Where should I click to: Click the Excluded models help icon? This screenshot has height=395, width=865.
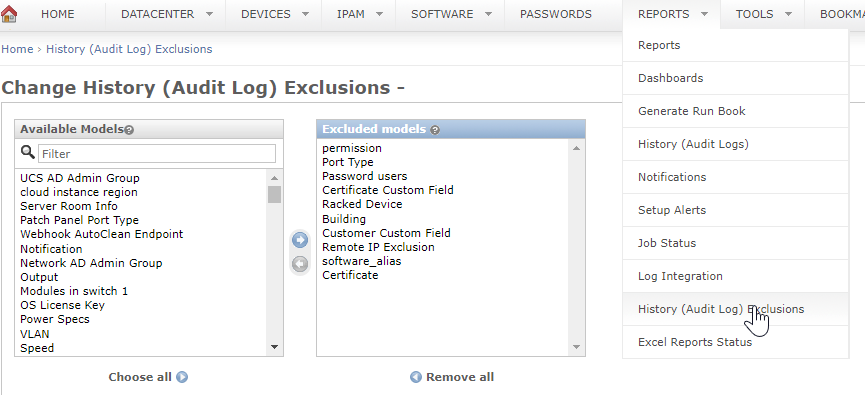435,130
